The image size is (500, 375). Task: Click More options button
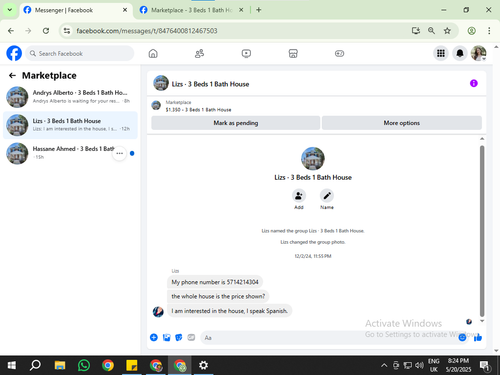click(x=402, y=123)
